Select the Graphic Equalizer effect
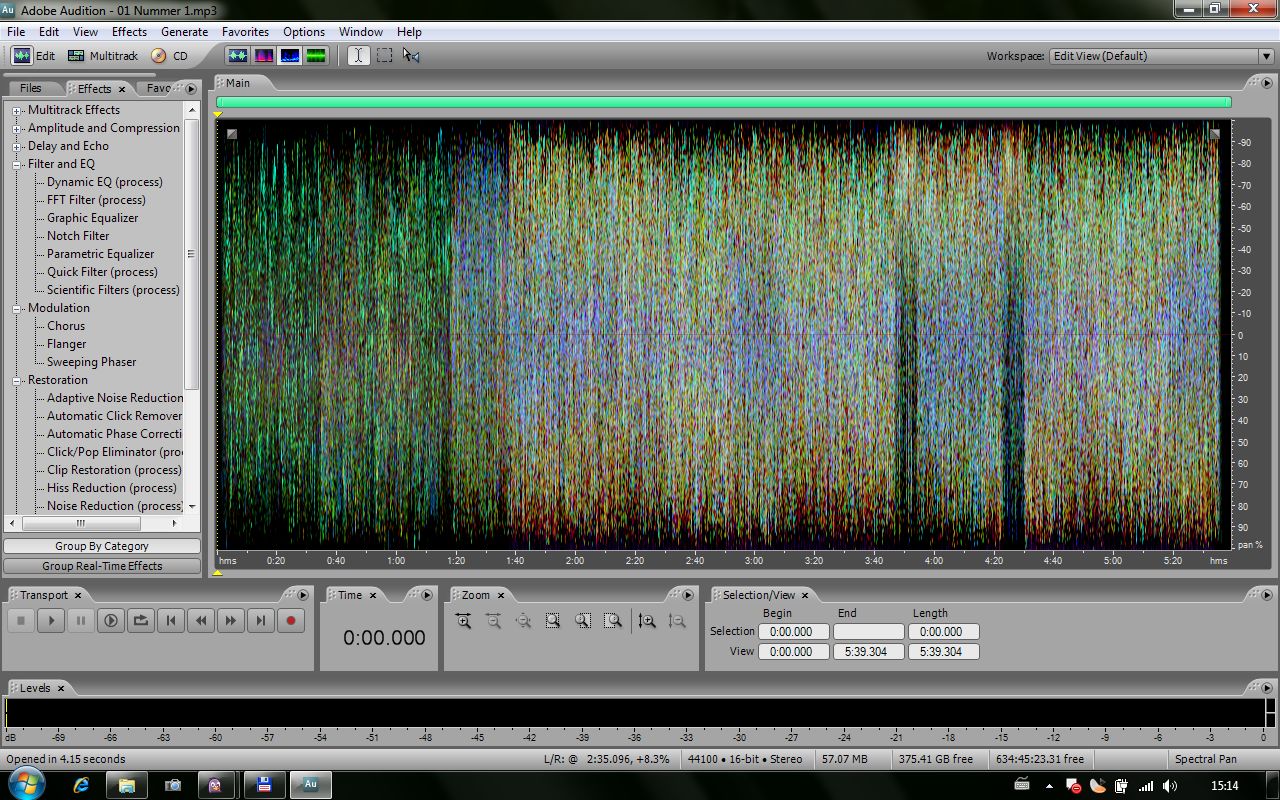Screen dimensions: 1280x800 pos(93,218)
